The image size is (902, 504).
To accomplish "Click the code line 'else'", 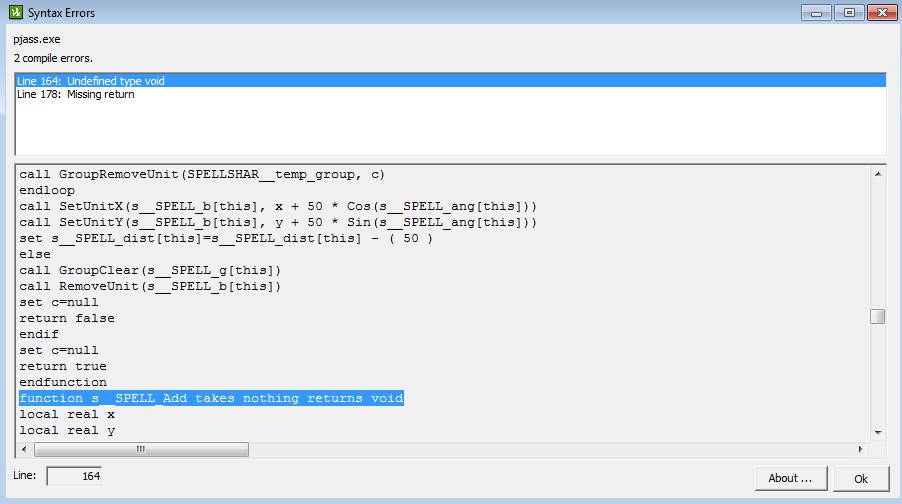I will (x=35, y=254).
